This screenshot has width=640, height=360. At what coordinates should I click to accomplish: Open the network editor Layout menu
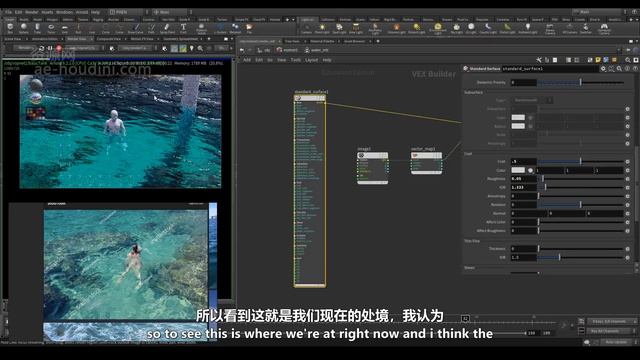311,60
